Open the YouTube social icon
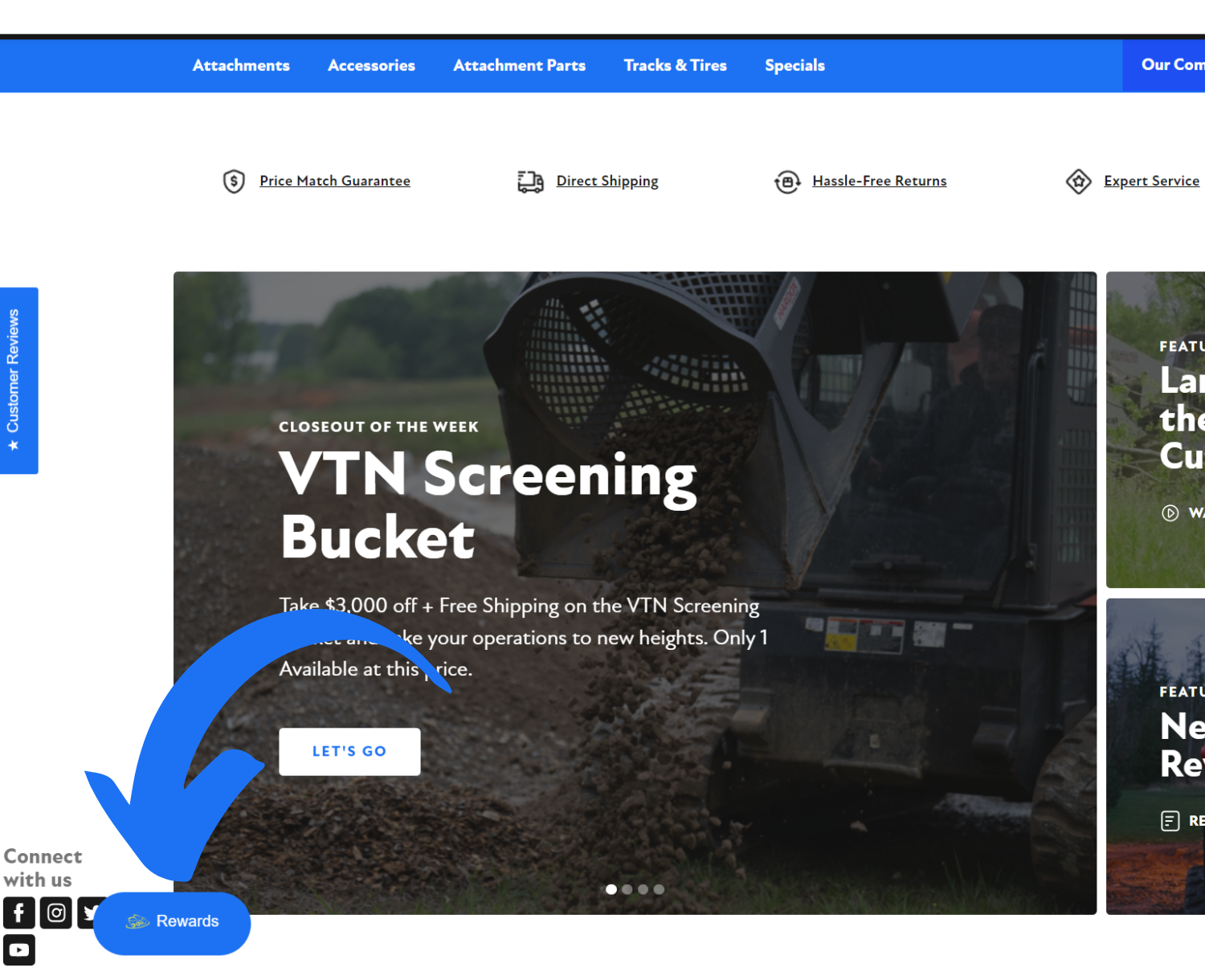1205x980 pixels. tap(19, 949)
